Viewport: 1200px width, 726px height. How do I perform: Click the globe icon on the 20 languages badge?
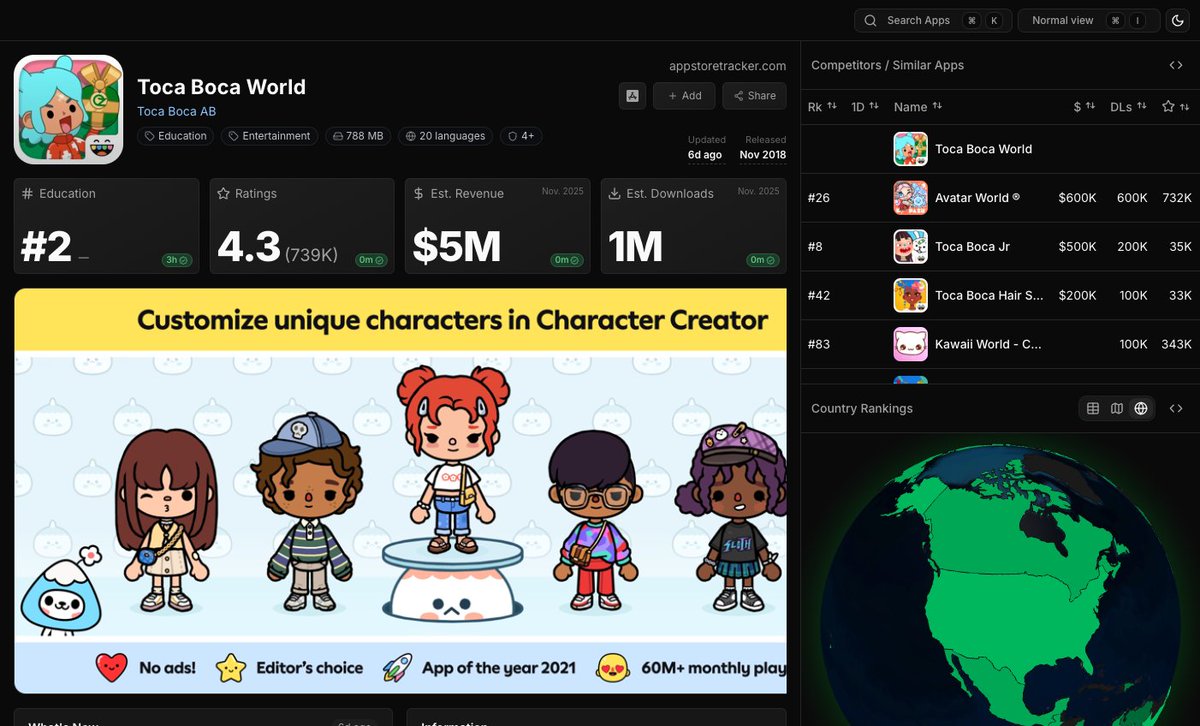413,136
